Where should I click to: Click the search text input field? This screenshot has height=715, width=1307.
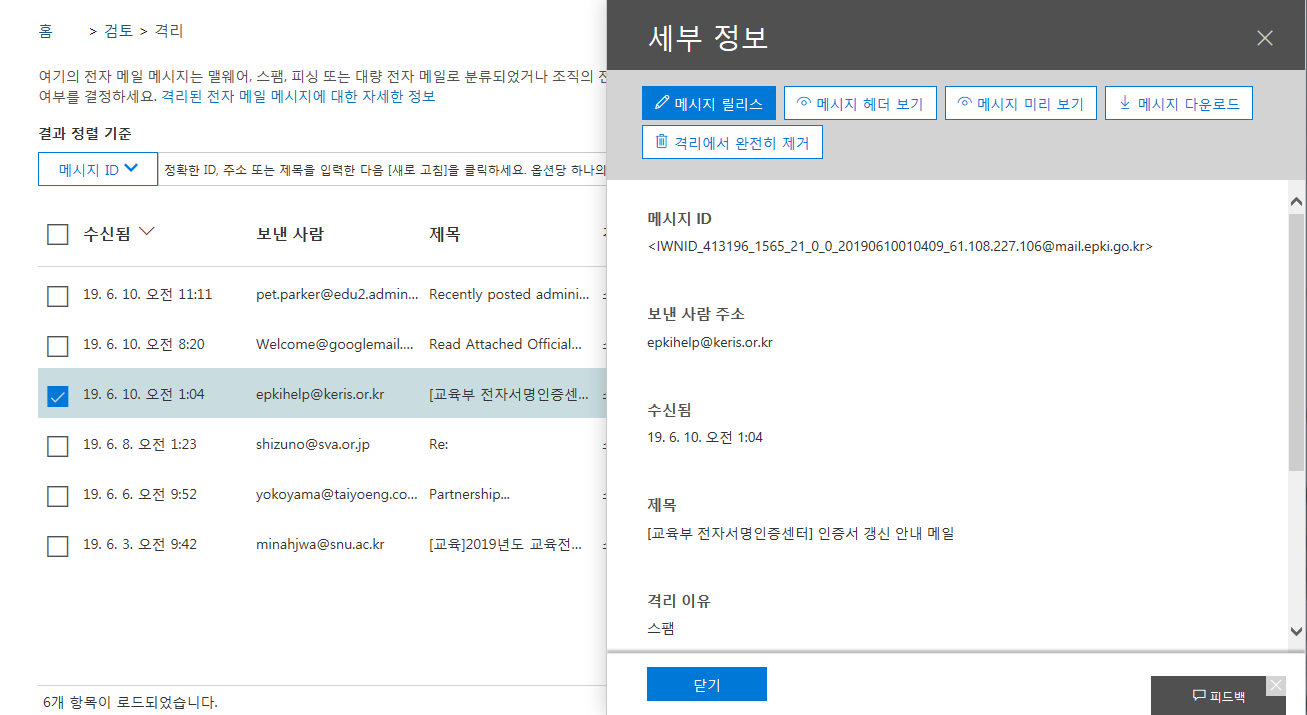383,169
